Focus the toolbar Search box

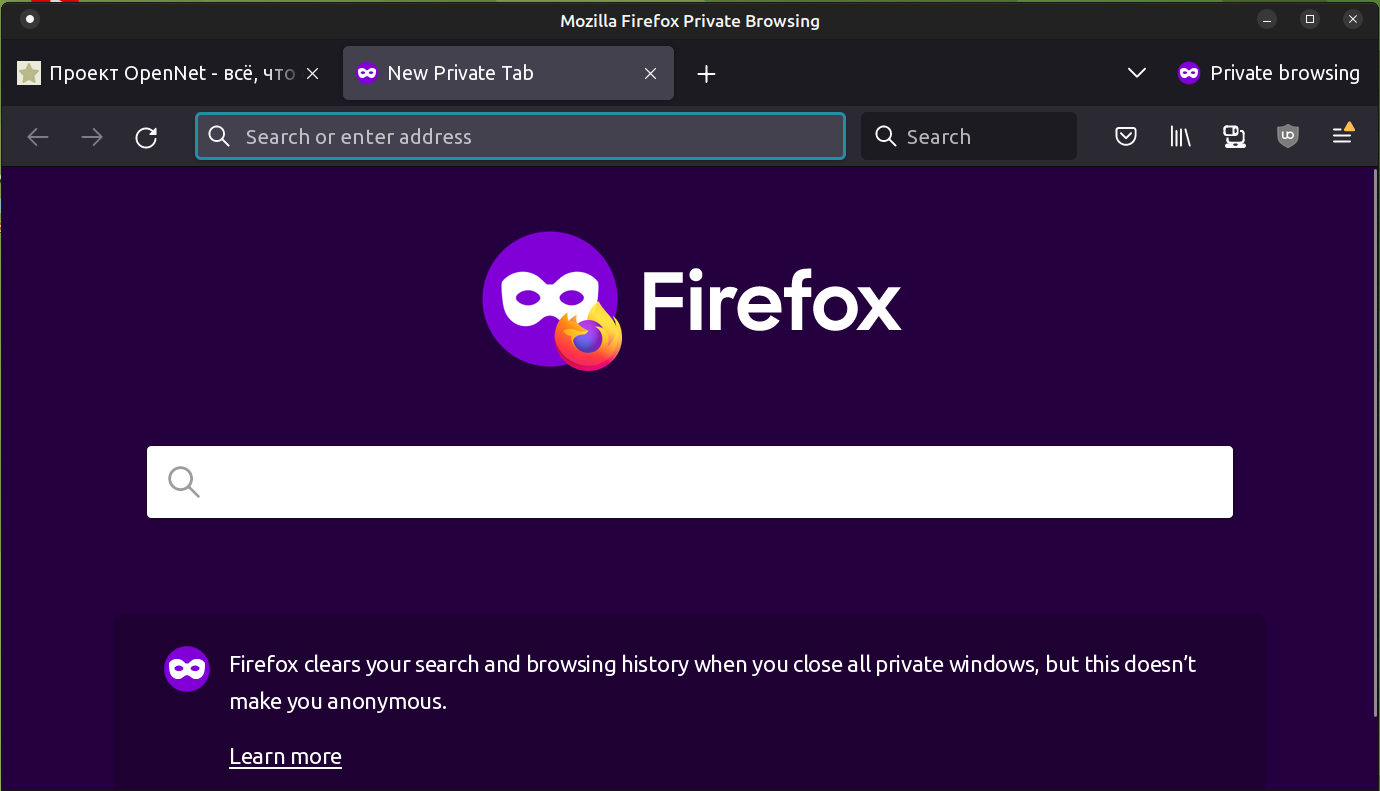(x=968, y=137)
